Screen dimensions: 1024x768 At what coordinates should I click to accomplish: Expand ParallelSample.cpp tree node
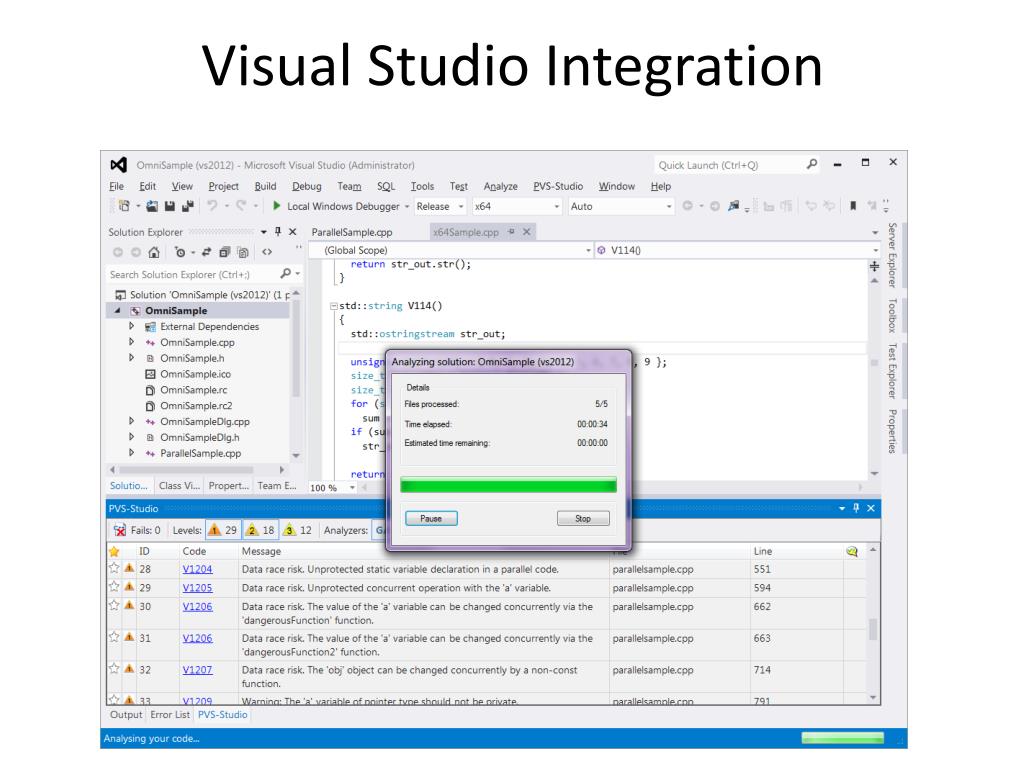pos(131,453)
